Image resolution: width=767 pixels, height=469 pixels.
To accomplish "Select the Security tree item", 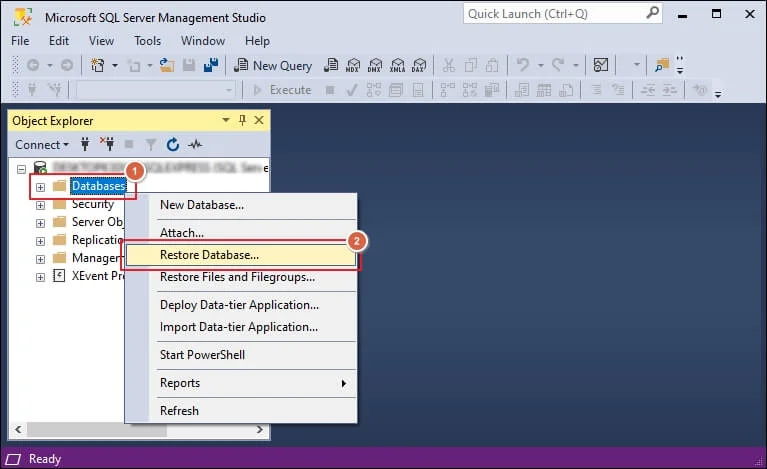I will [92, 204].
